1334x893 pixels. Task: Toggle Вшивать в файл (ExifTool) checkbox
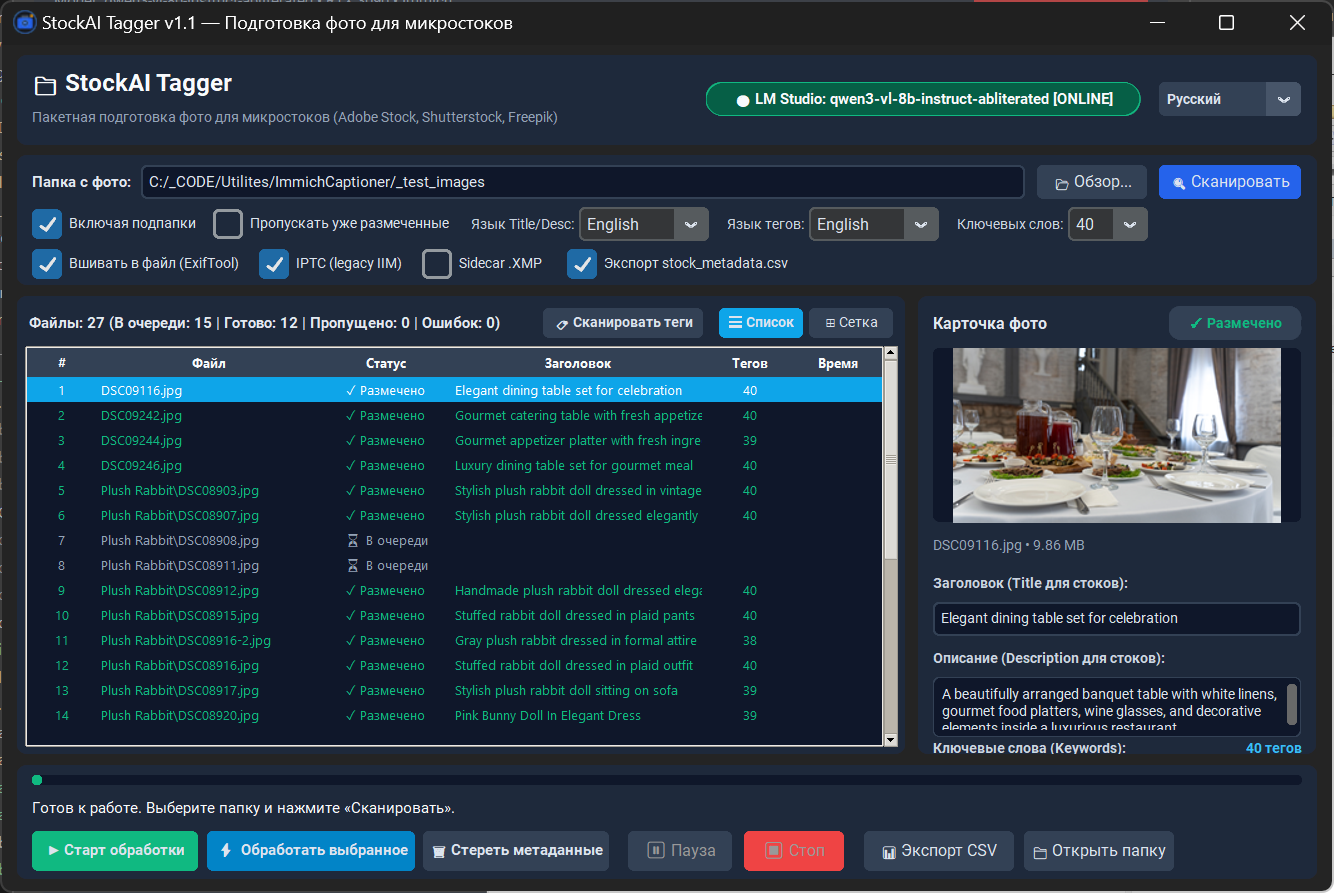47,264
